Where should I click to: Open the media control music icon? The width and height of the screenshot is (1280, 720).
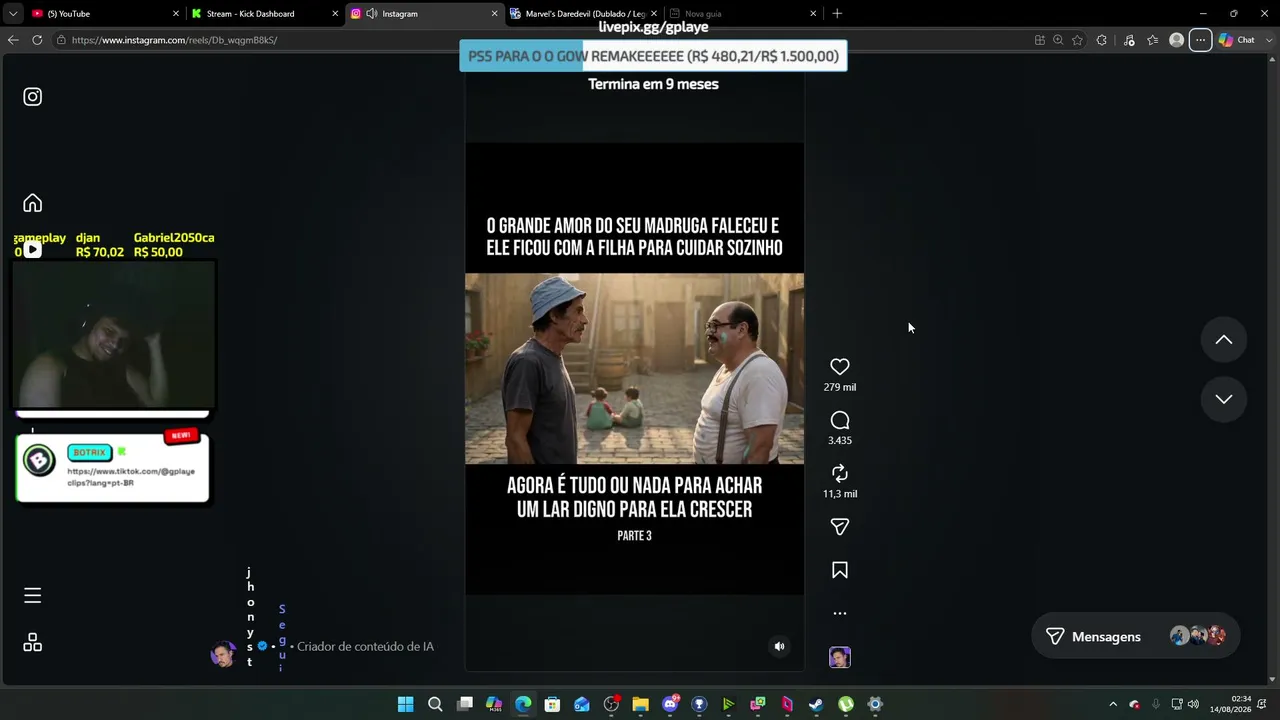click(x=1129, y=40)
